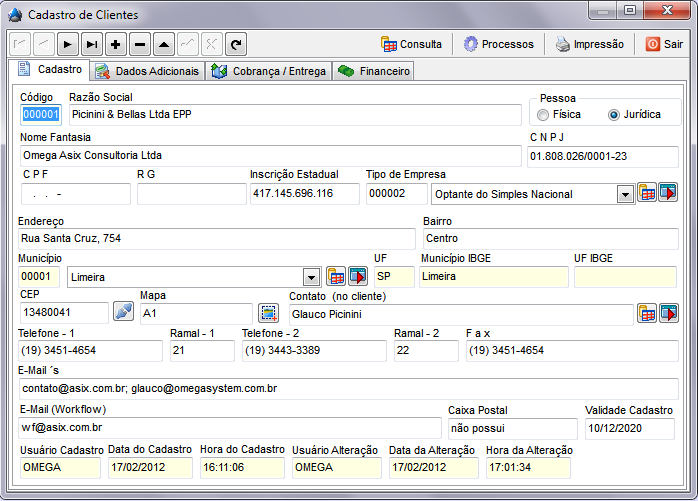698x501 pixels.
Task: Click the red-arrow icon beside Contato
Action: pyautogui.click(x=668, y=313)
